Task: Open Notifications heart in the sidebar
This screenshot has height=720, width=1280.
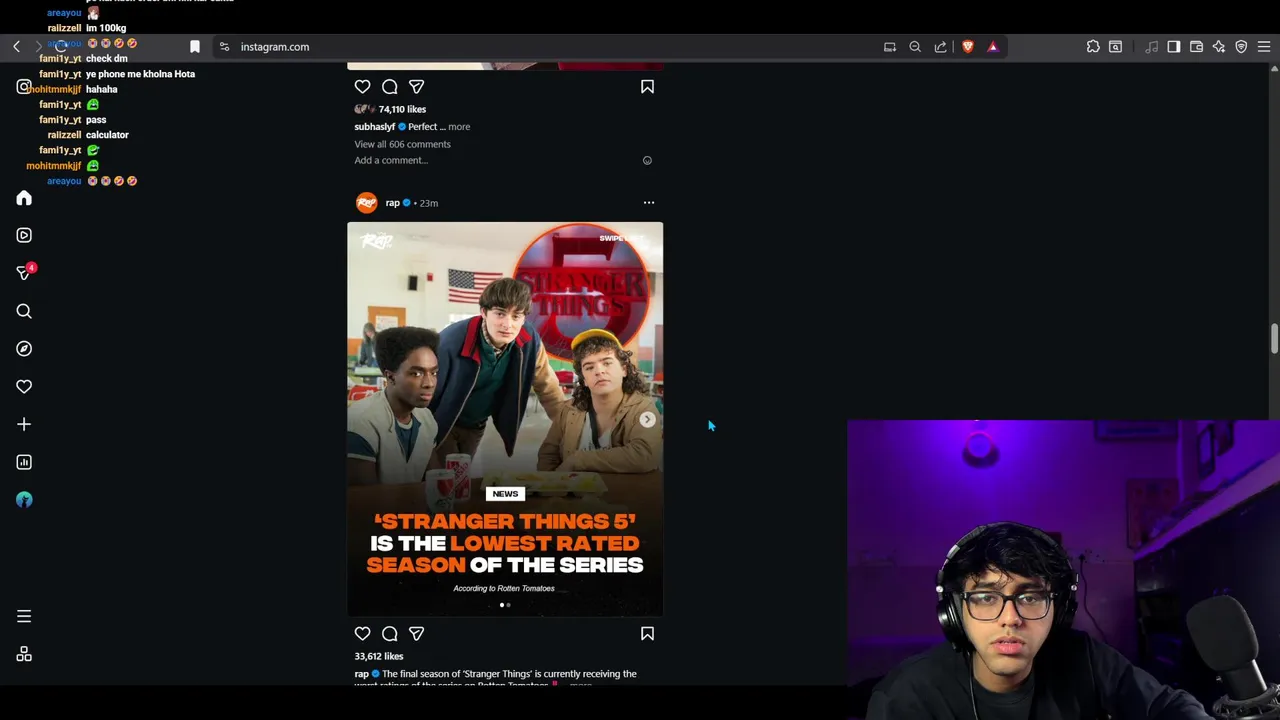Action: 24,387
